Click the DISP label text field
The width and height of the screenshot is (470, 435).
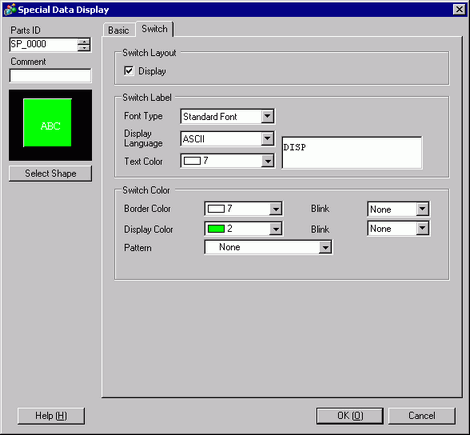coord(352,153)
